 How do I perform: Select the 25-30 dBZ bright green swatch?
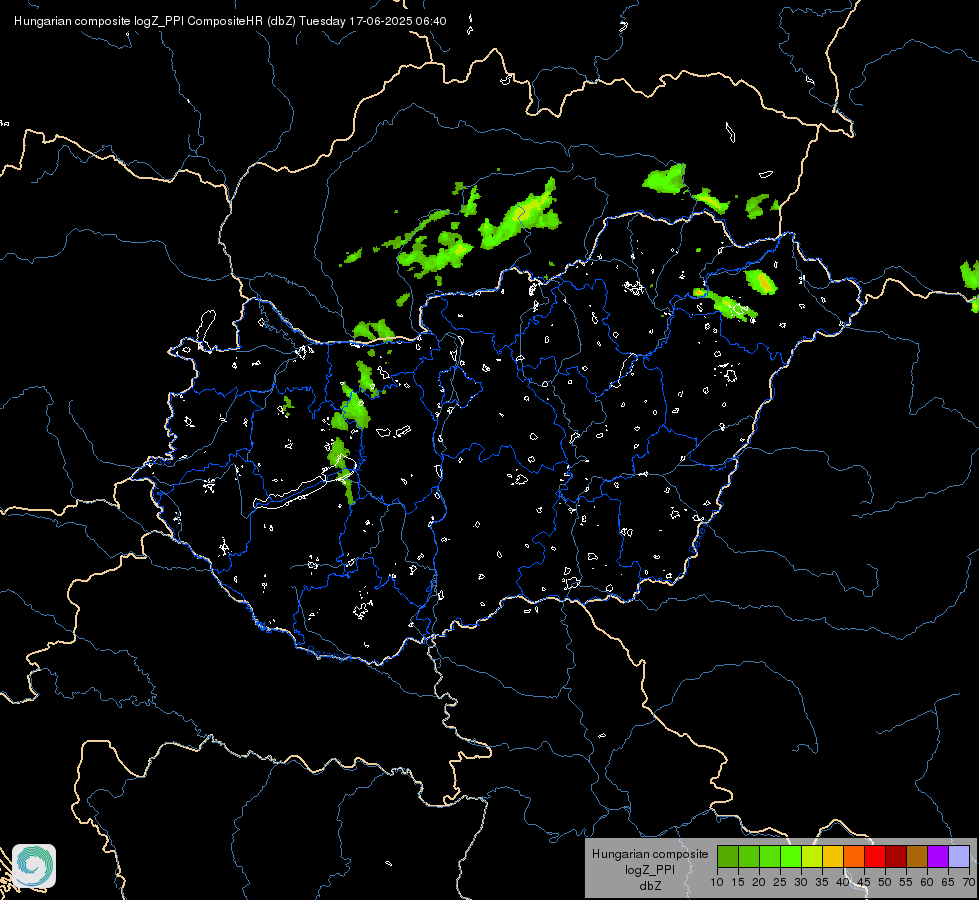pos(791,856)
